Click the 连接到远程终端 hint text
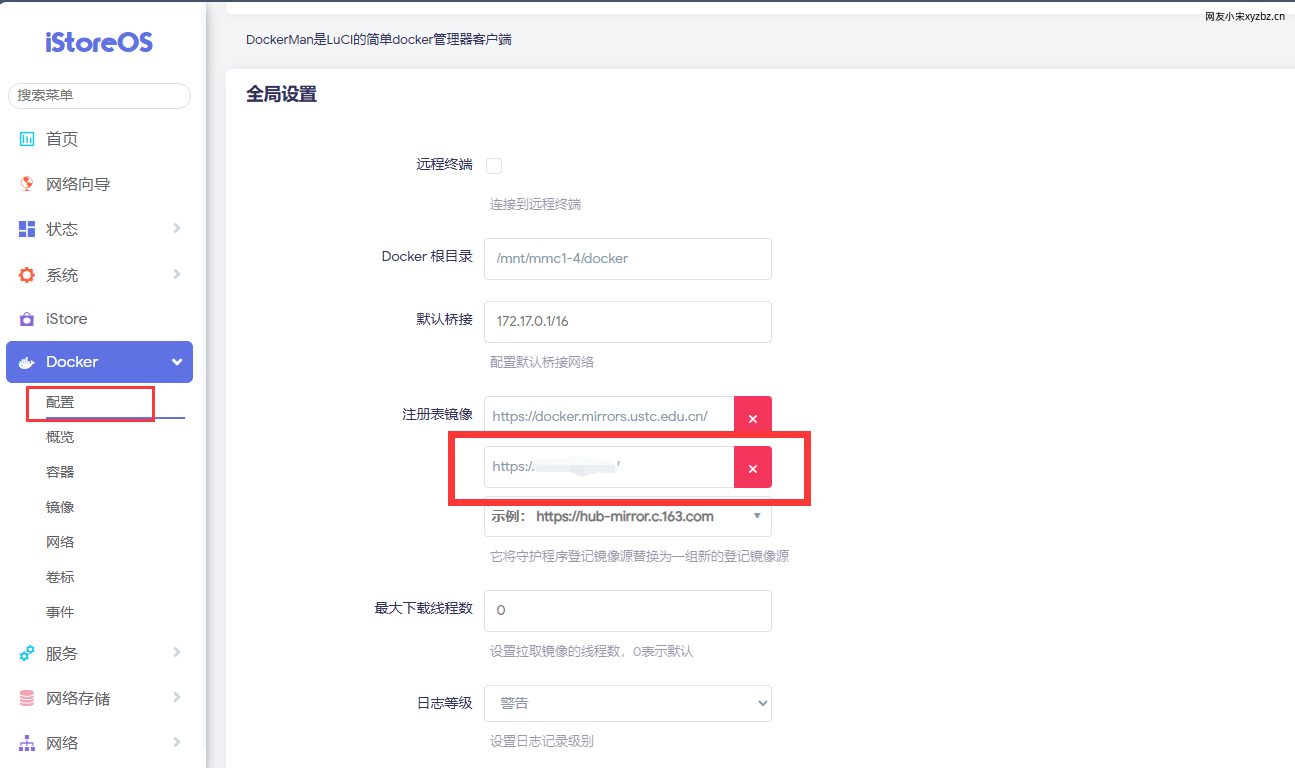The height and width of the screenshot is (768, 1295). coord(535,205)
